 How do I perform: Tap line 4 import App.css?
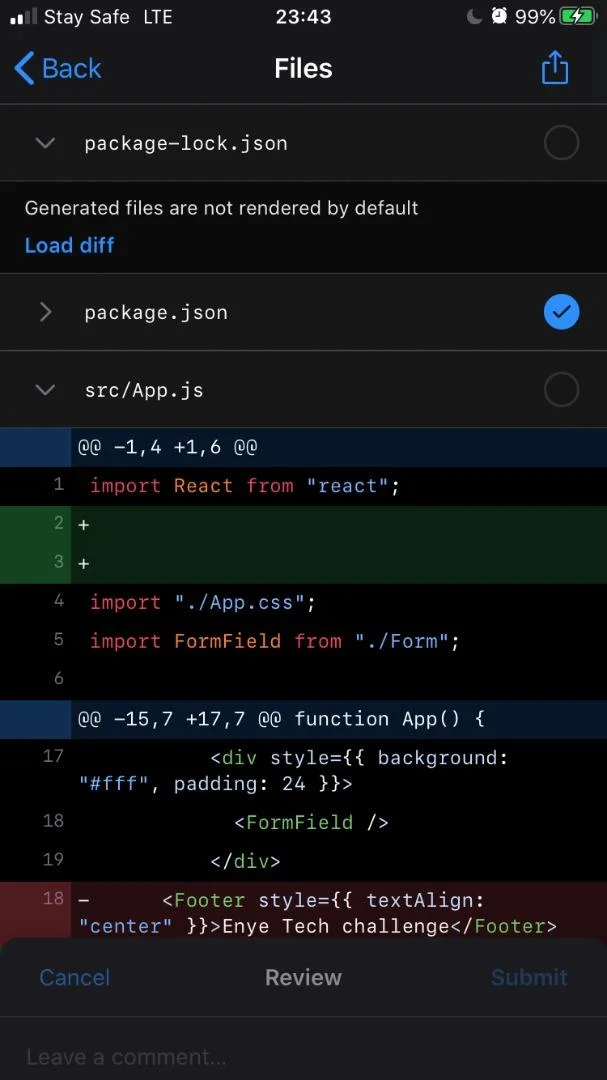coord(203,603)
